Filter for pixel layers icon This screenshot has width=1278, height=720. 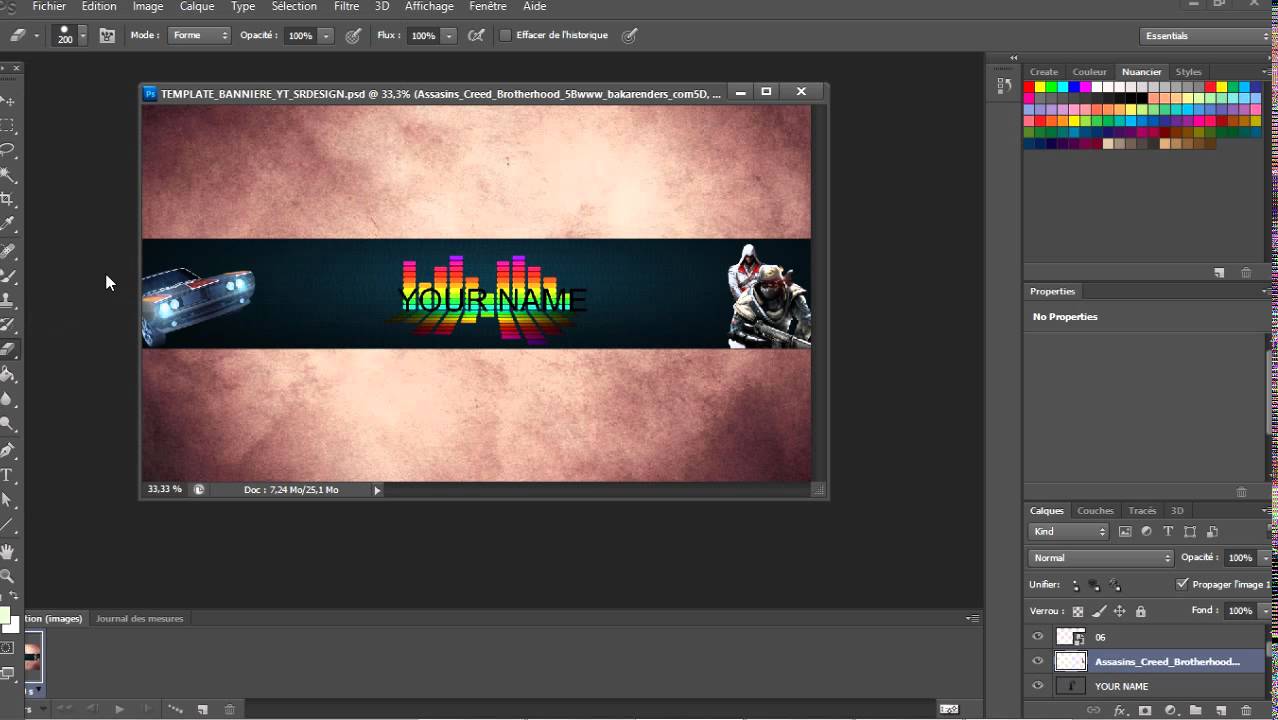tap(1125, 532)
